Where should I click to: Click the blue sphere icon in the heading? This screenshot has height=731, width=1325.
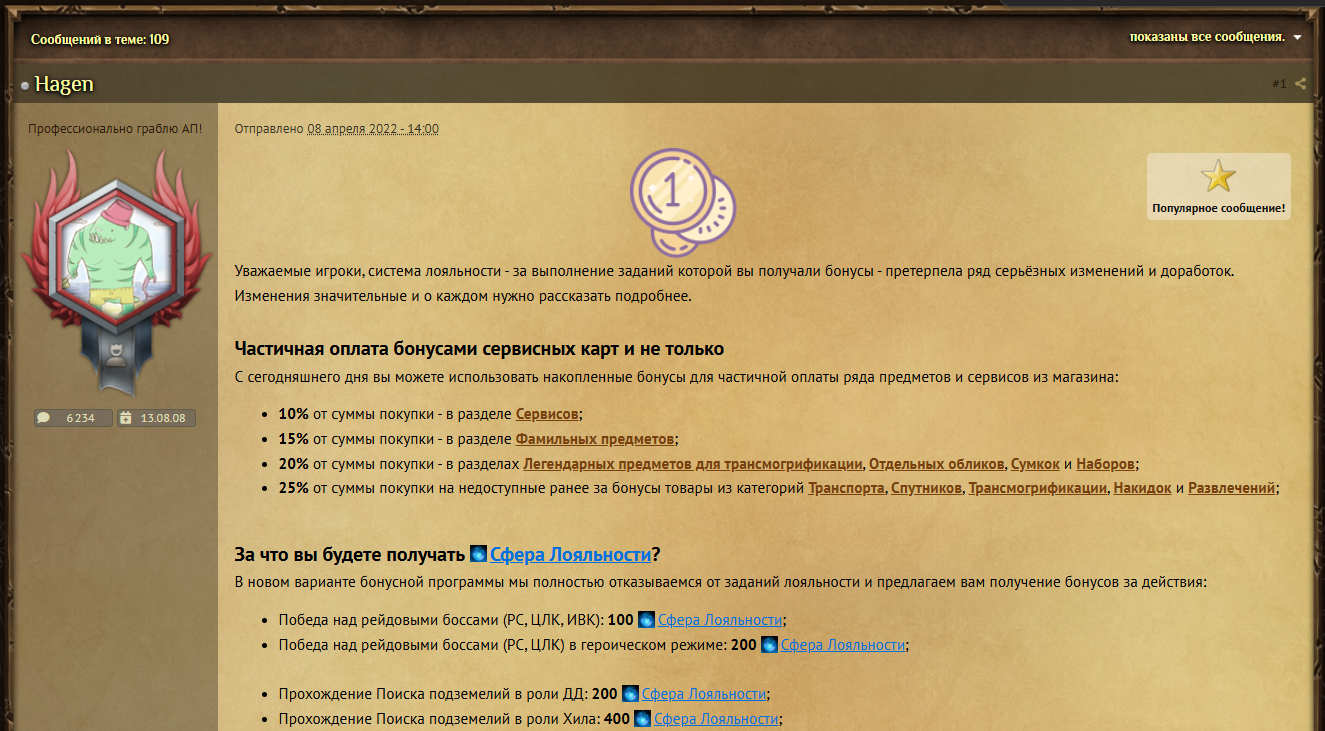coord(478,555)
